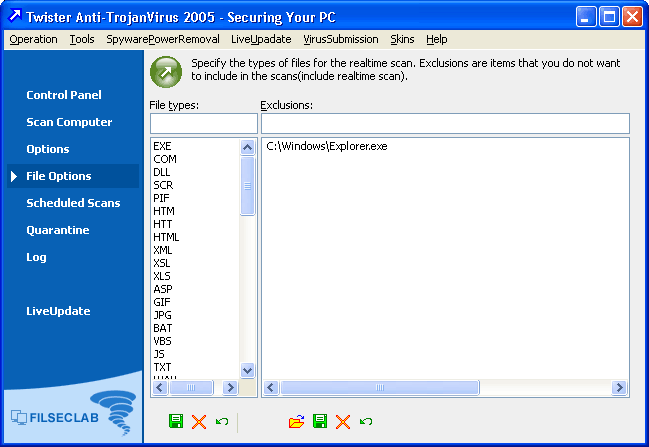Click the file types green undo icon
Viewport: 649px width, 447px height.
(222, 422)
